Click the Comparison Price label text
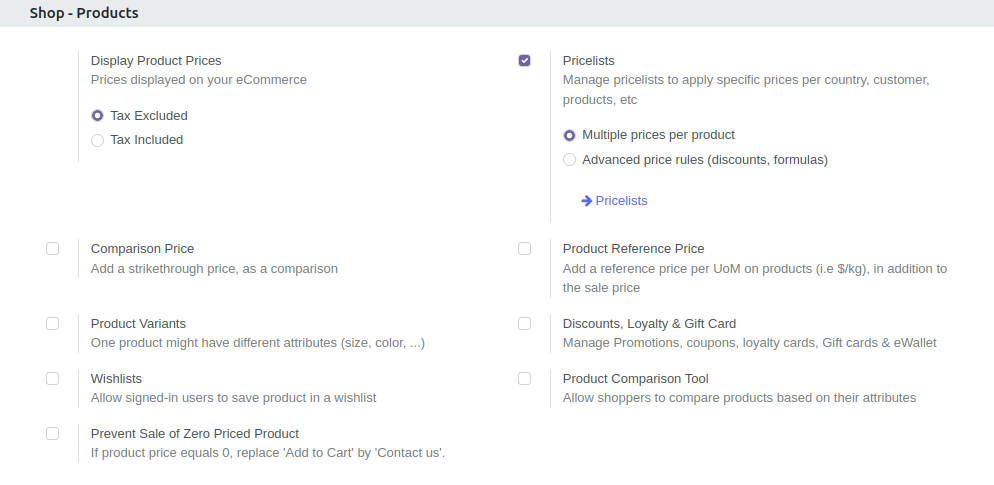The height and width of the screenshot is (485, 994). coord(142,249)
